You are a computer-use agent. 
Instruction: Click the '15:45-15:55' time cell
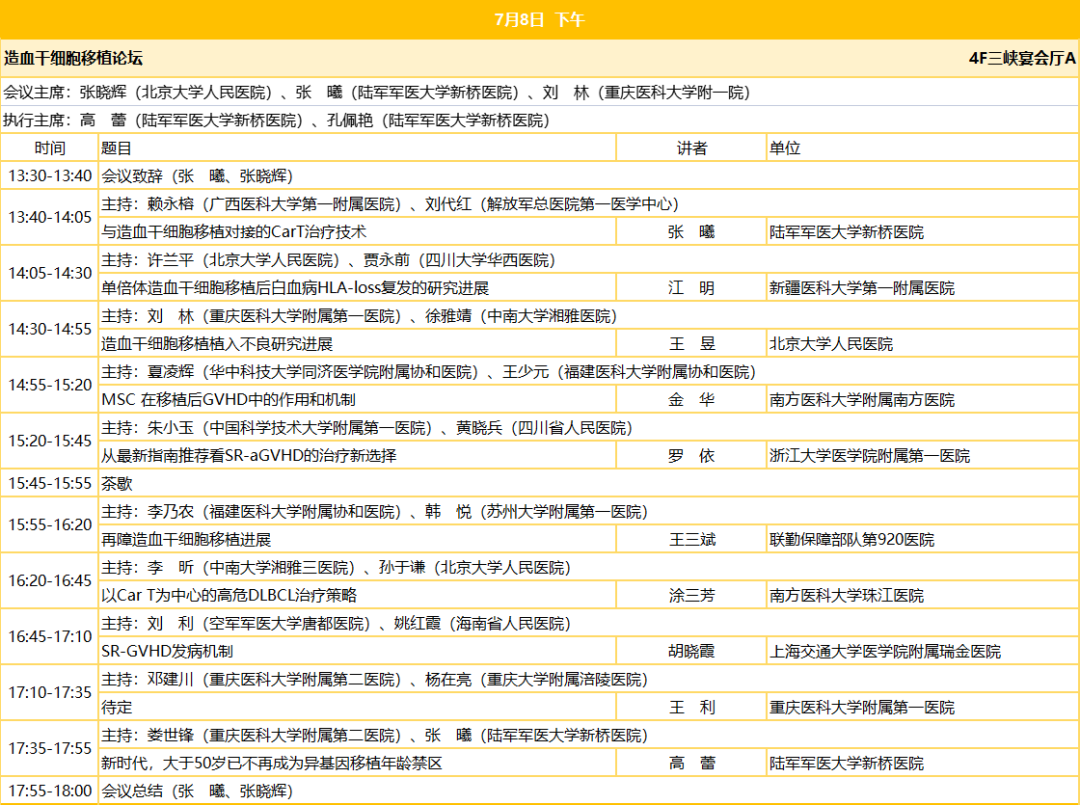(x=50, y=483)
